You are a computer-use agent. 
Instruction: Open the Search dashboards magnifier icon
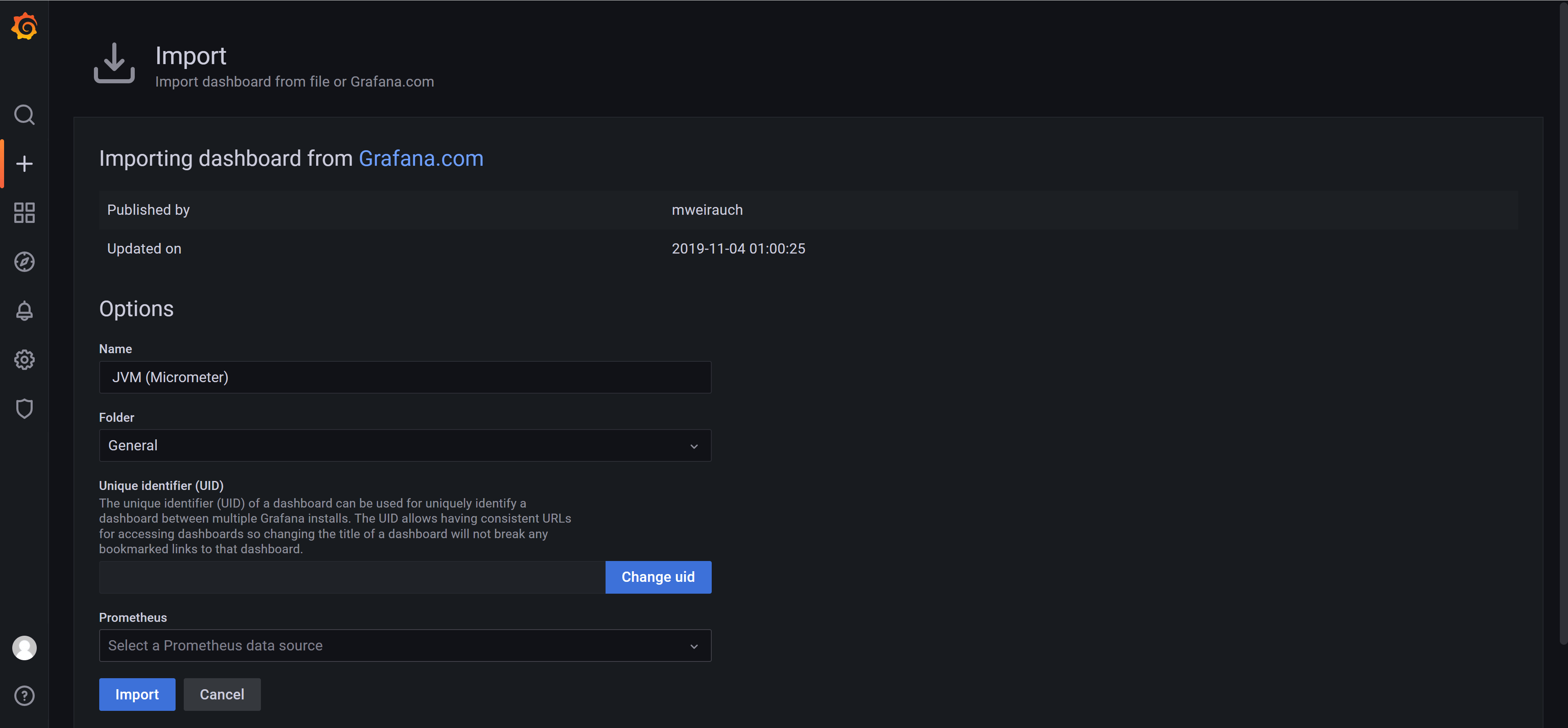[x=24, y=114]
